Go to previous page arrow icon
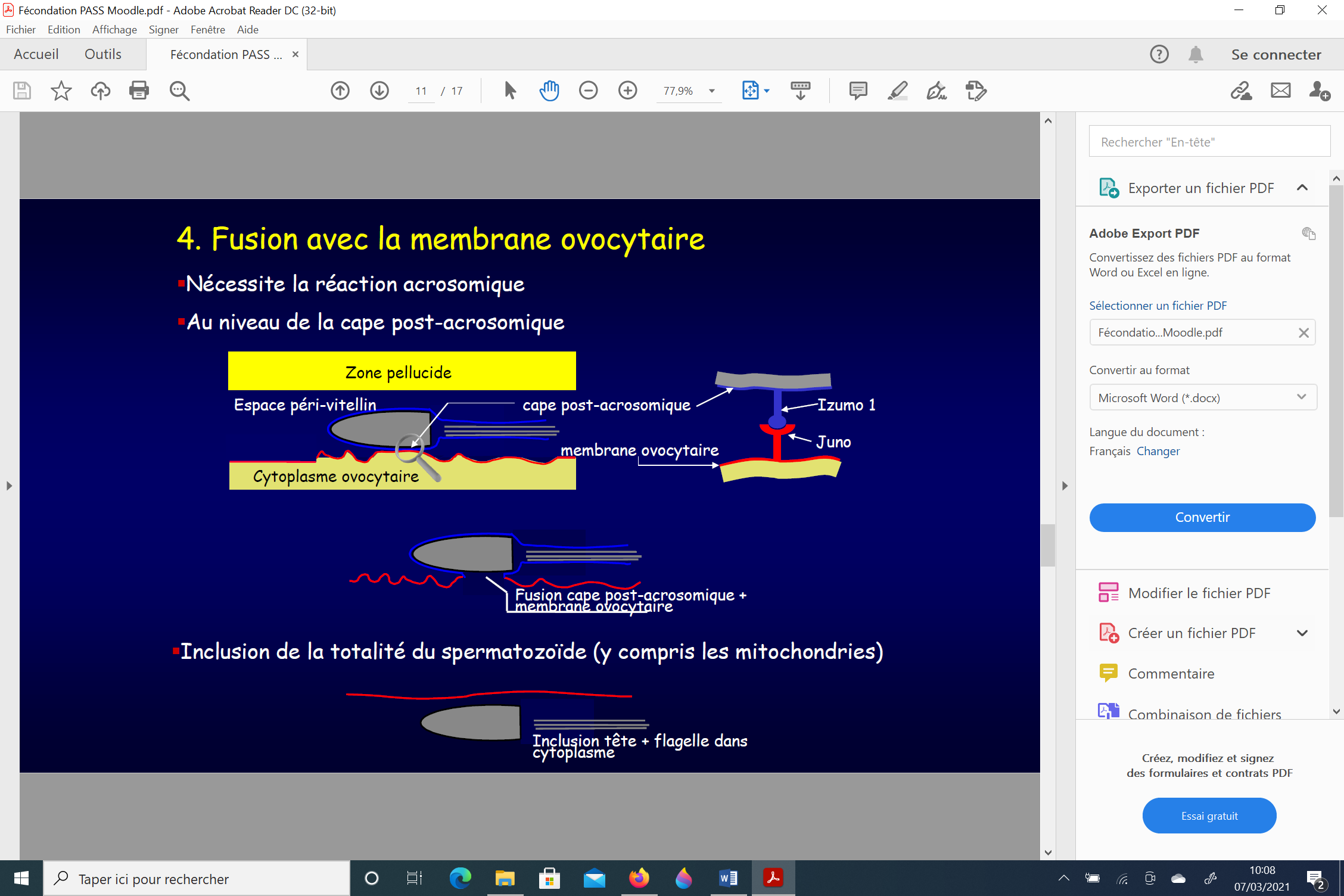The height and width of the screenshot is (896, 1344). coord(340,91)
